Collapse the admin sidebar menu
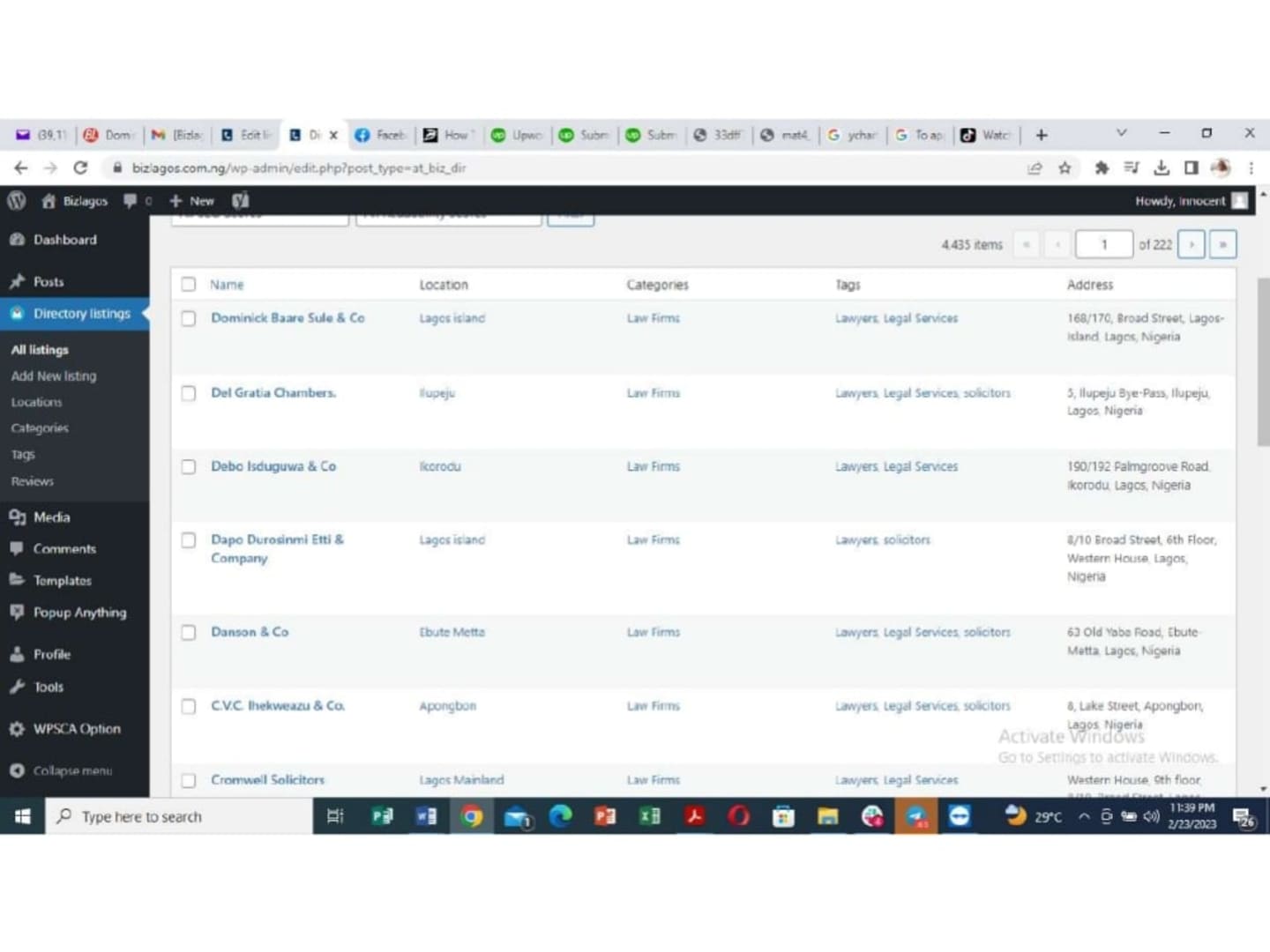Screen dimensions: 1270x952 (x=61, y=770)
